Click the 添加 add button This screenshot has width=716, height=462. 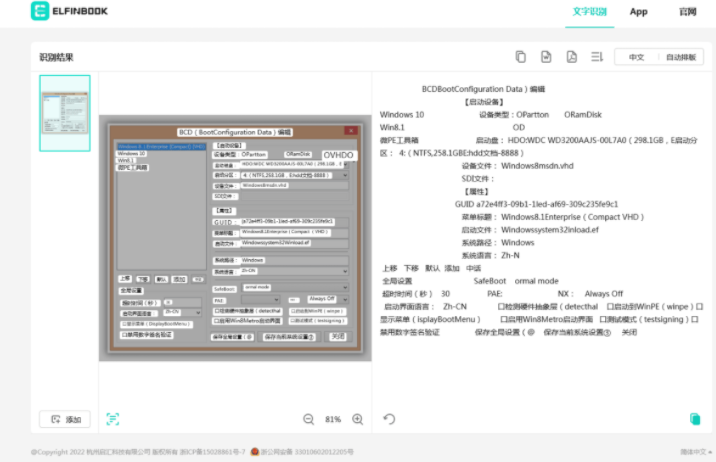click(65, 419)
